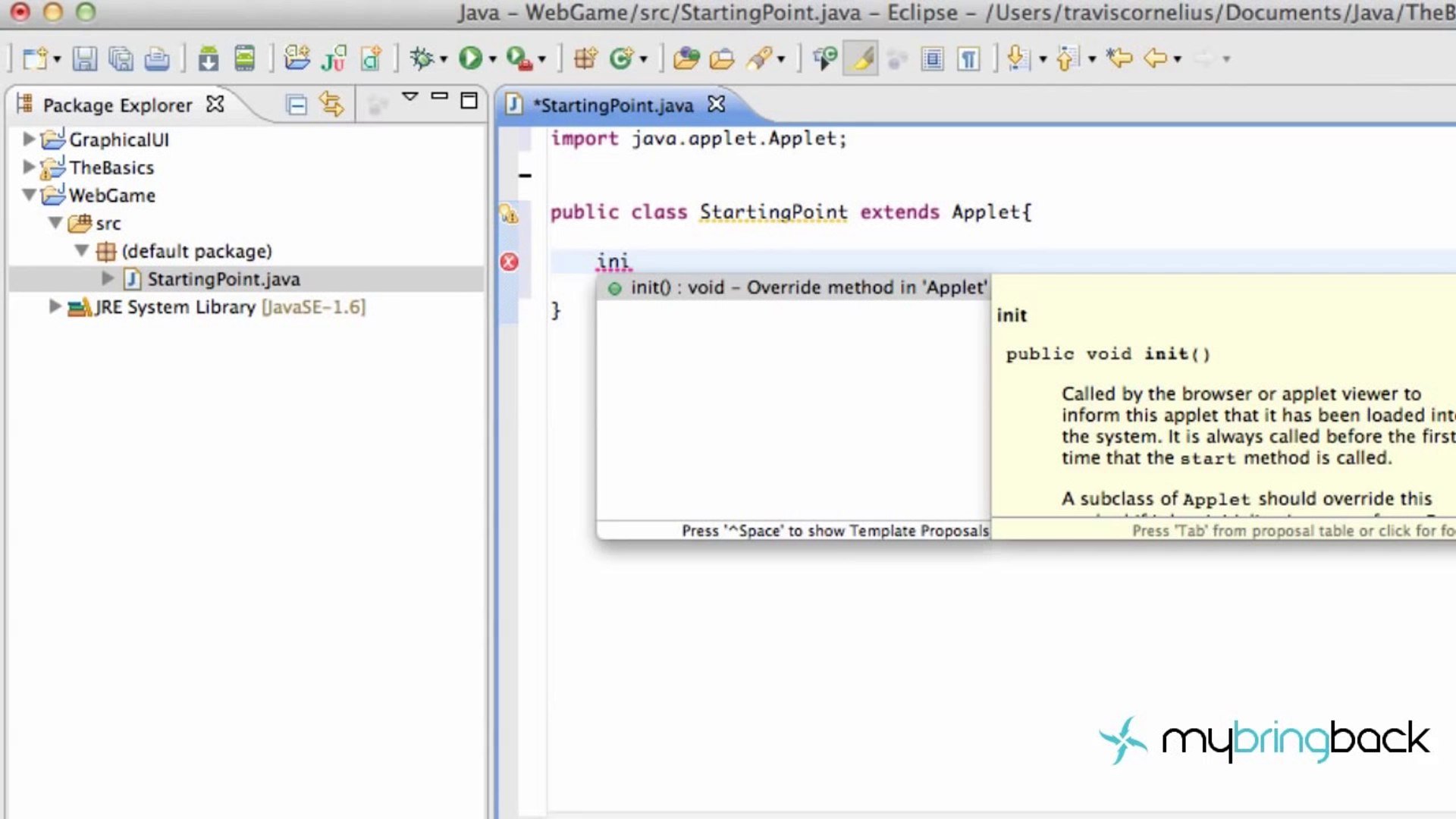Image resolution: width=1456 pixels, height=819 pixels.
Task: Click the Skip All Breakpoints icon
Action: [824, 58]
